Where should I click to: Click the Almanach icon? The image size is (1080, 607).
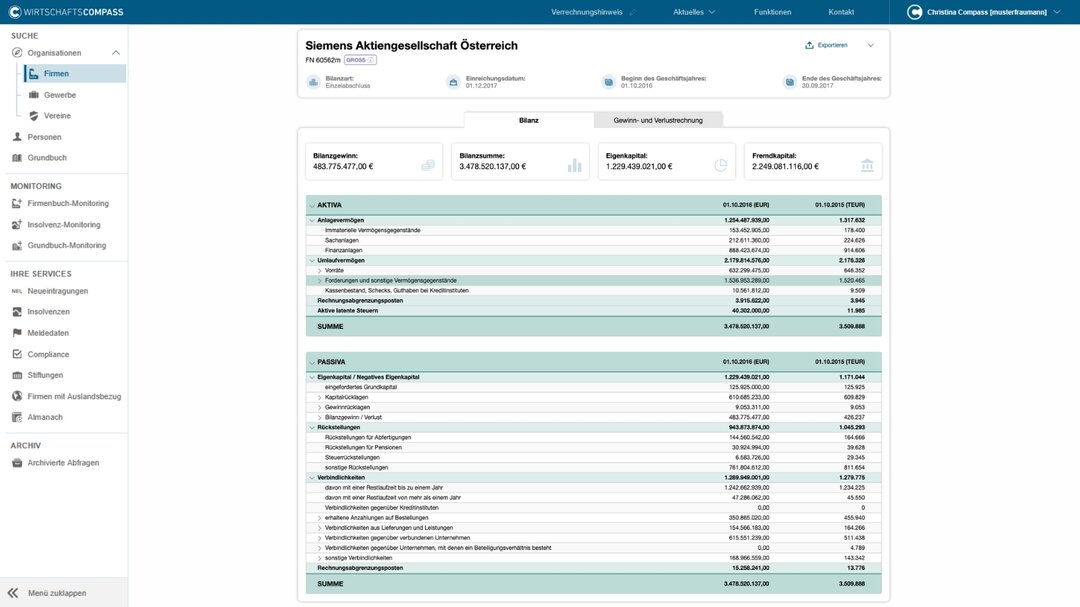click(x=17, y=417)
